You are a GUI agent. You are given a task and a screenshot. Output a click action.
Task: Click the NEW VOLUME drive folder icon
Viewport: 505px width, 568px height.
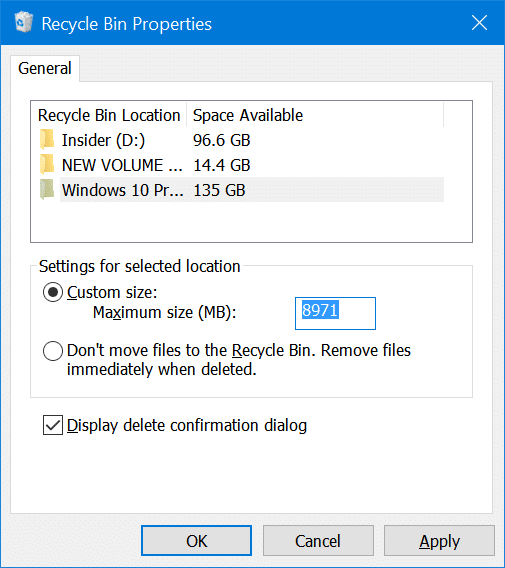click(47, 165)
